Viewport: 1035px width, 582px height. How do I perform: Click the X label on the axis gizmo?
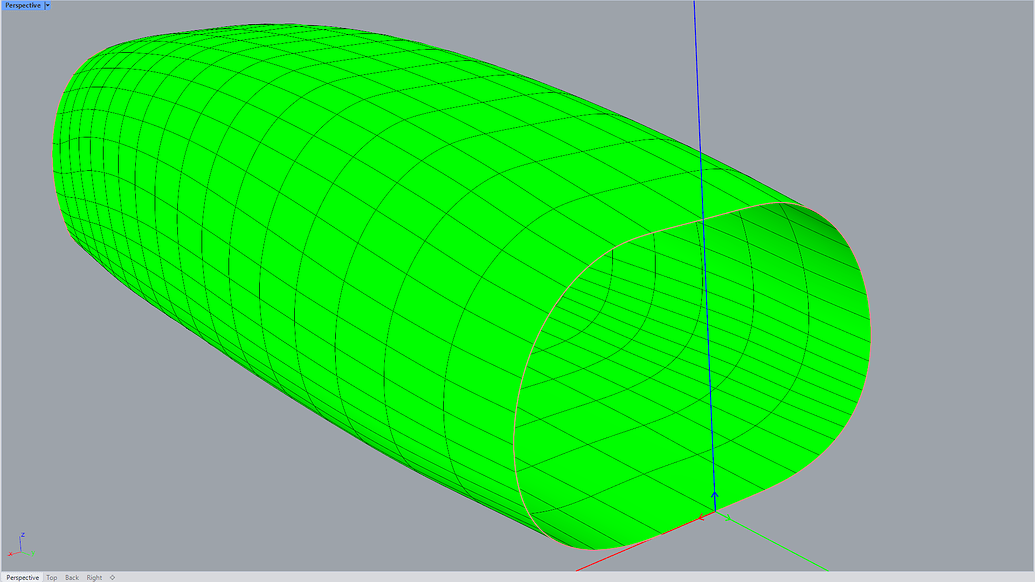pos(9,553)
